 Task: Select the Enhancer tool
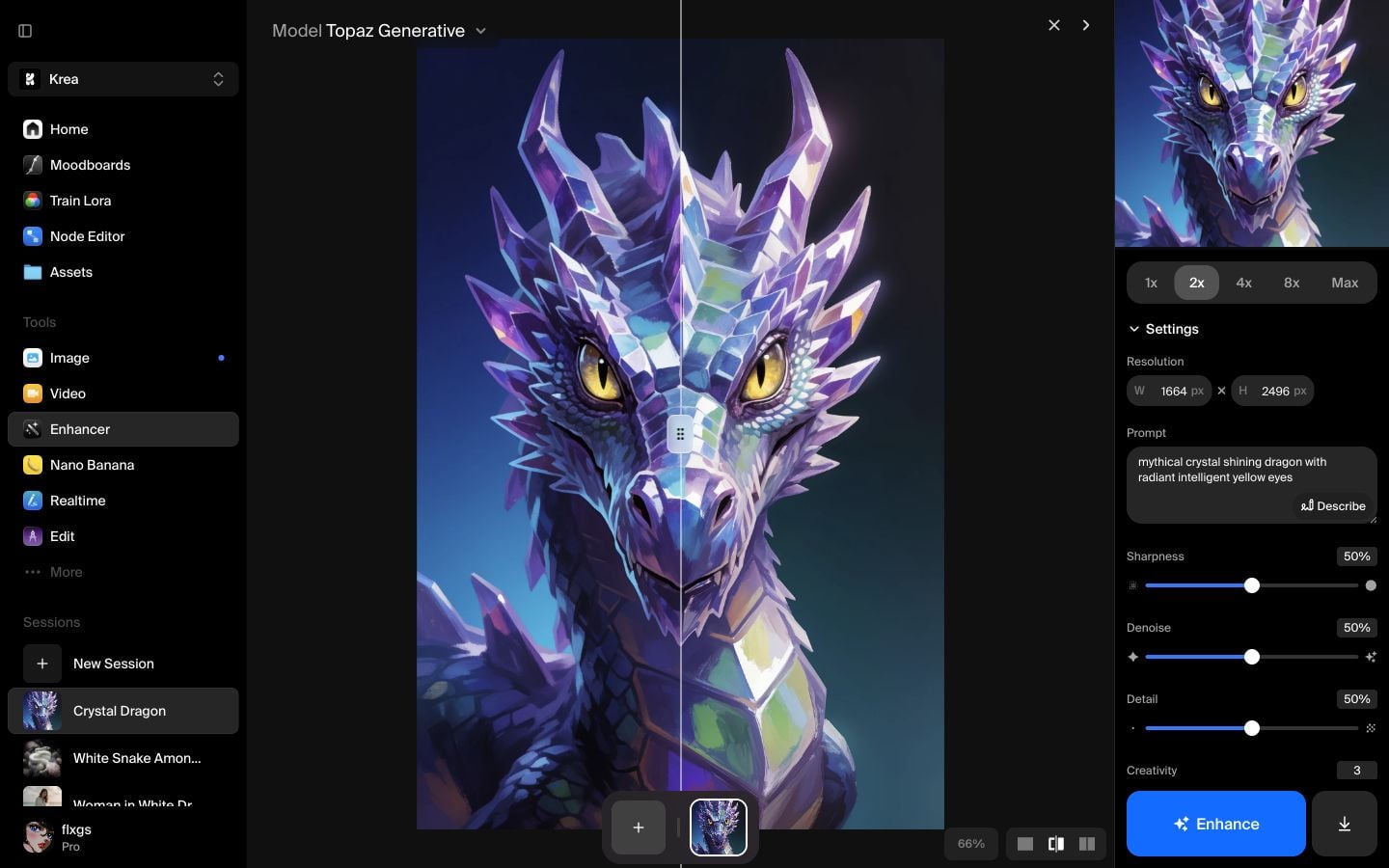click(123, 429)
